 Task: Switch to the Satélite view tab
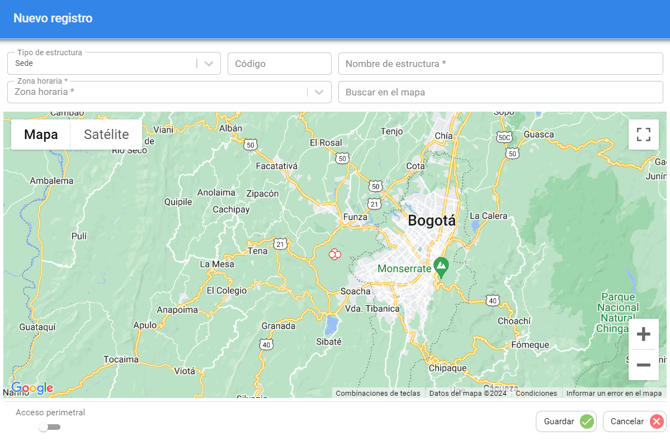(x=106, y=135)
